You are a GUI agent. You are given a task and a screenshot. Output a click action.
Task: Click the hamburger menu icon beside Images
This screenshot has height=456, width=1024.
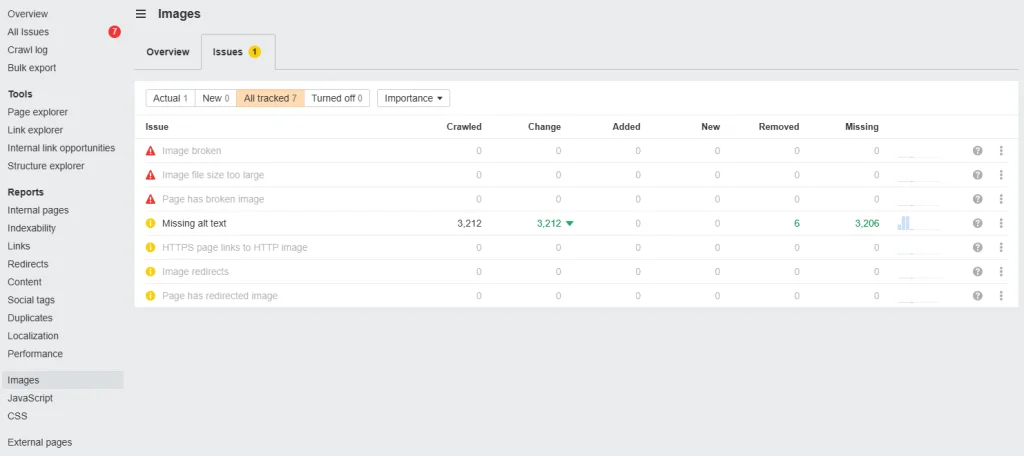point(141,14)
